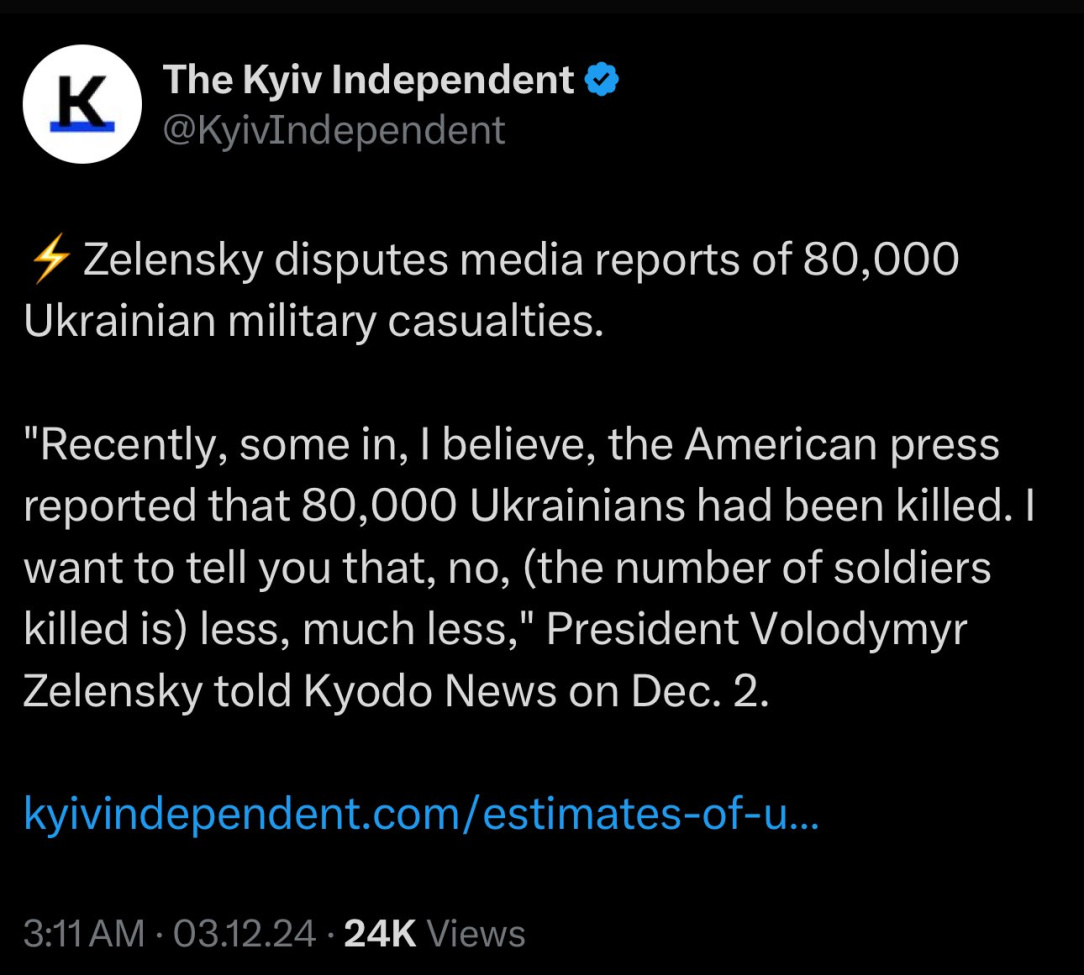Open the kyivindependent.com/estimates-of-u… link
This screenshot has height=975, width=1084.
pyautogui.click(x=421, y=812)
